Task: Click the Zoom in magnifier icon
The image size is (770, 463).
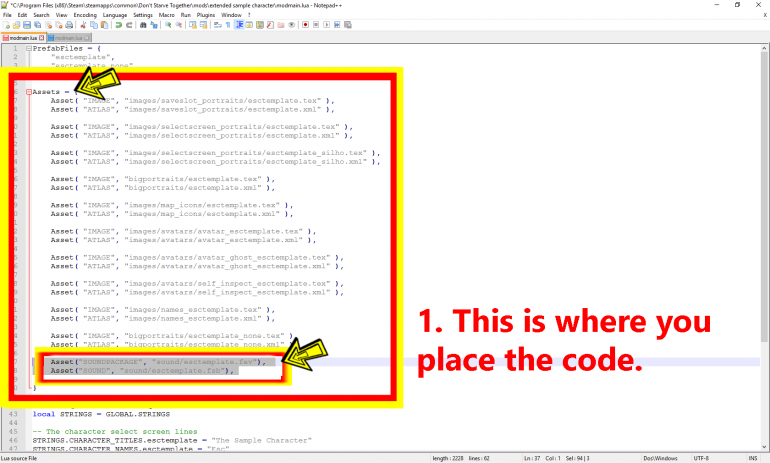Action: pos(168,25)
